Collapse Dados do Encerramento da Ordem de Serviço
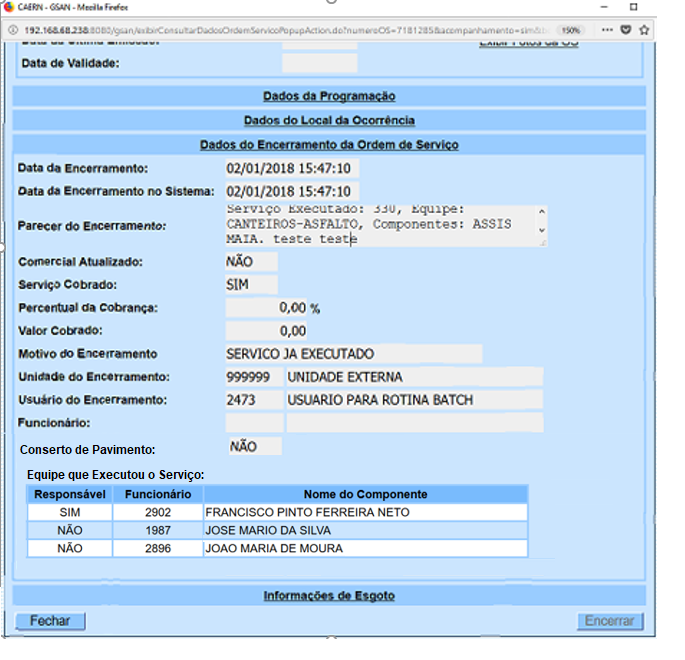 tap(329, 145)
